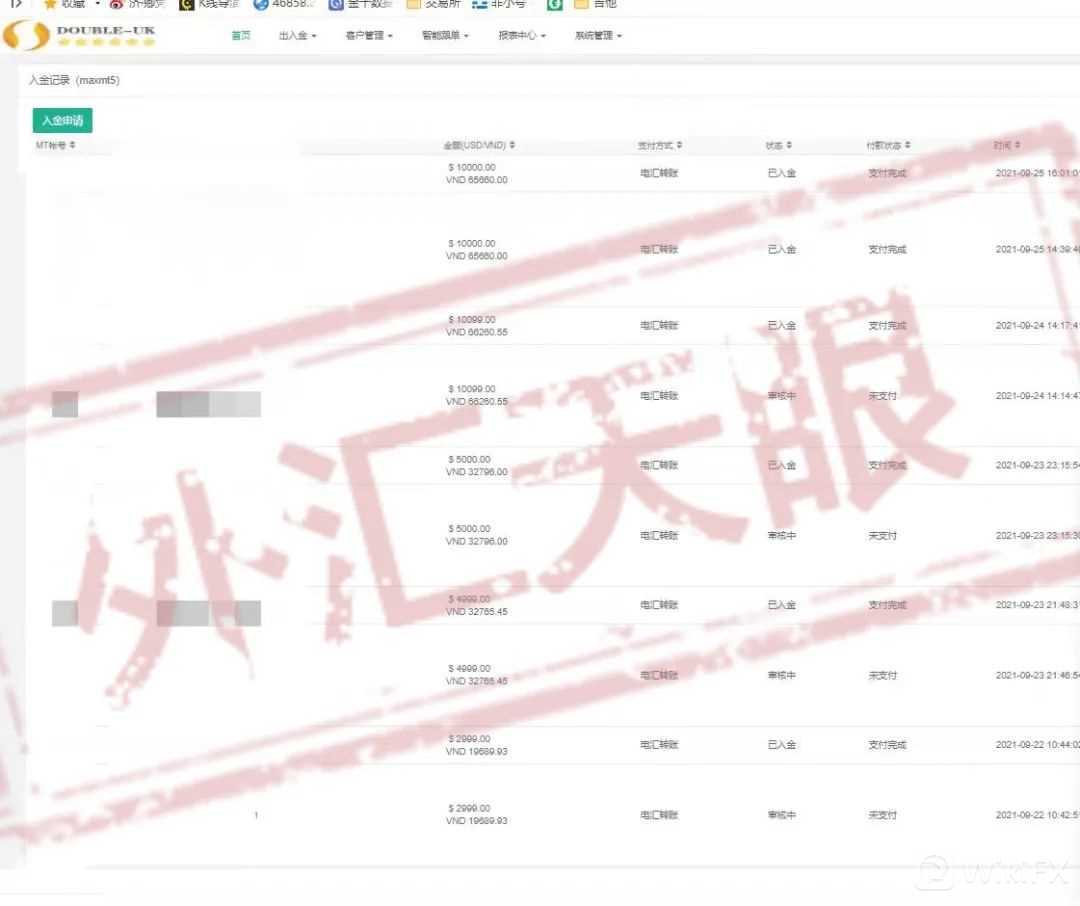
Task: Click 电汇转账 in 2021-09-22 10:42 row
Action: pyautogui.click(x=659, y=815)
